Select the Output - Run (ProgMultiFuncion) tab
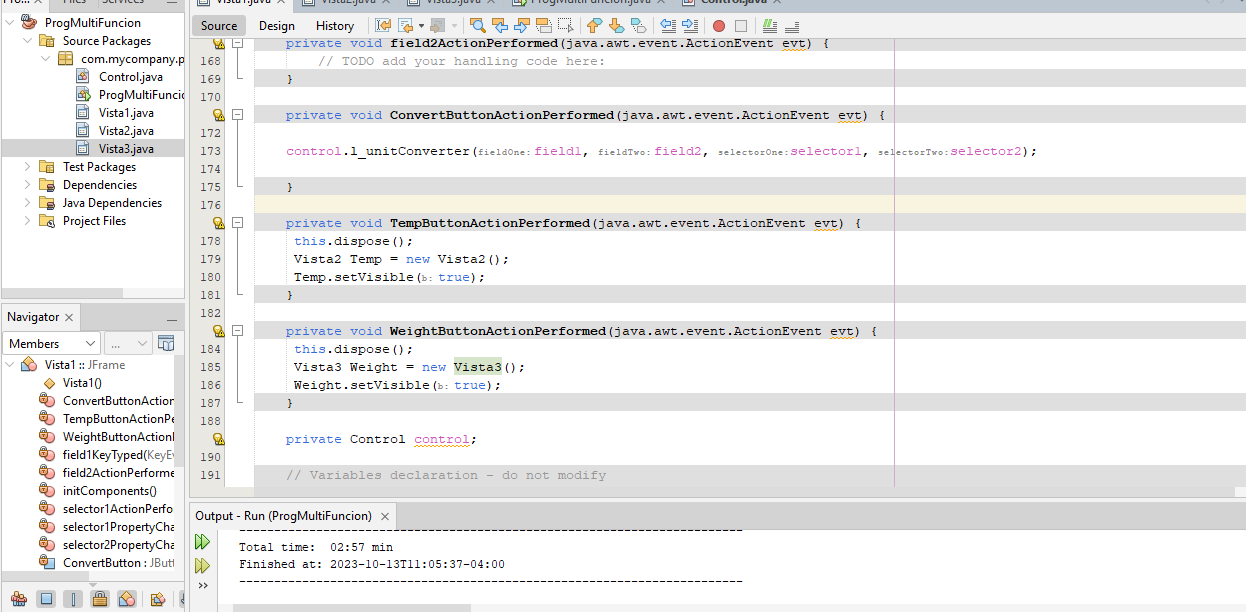 point(283,516)
